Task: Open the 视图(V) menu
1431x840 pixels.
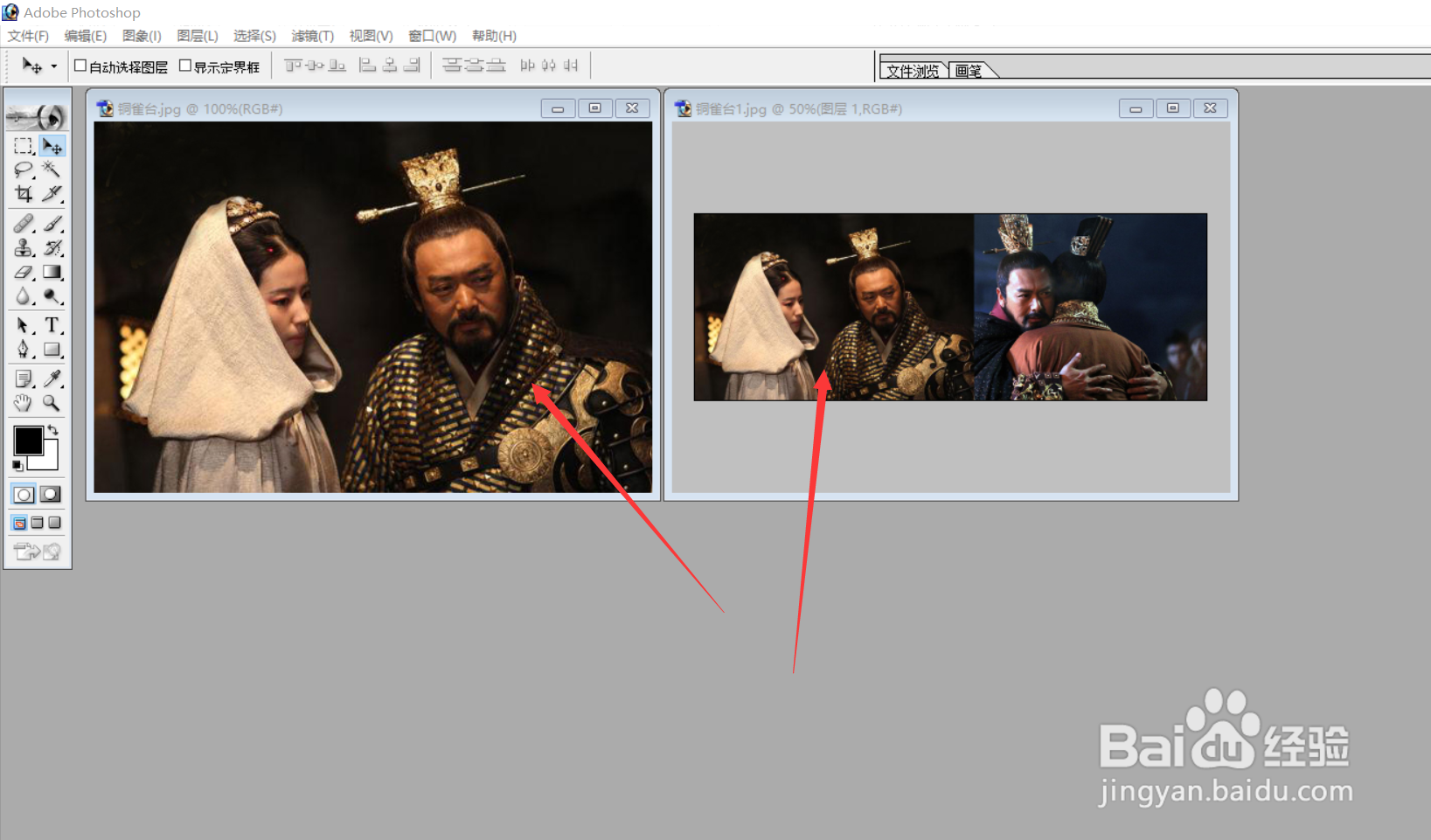Action: coord(372,36)
